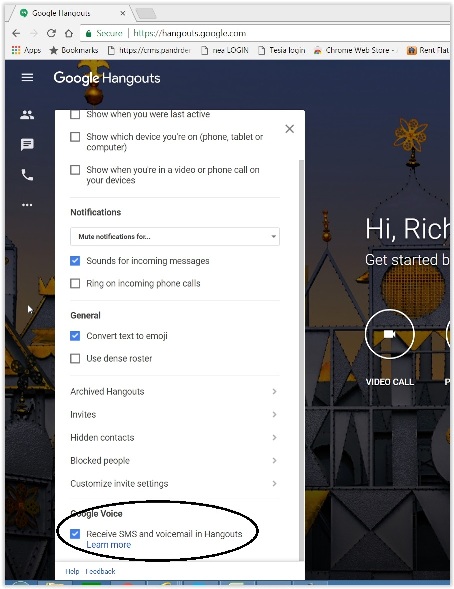Screen dimensions: 454x589
Task: Open the Bookmarks star folder
Action: [74, 50]
